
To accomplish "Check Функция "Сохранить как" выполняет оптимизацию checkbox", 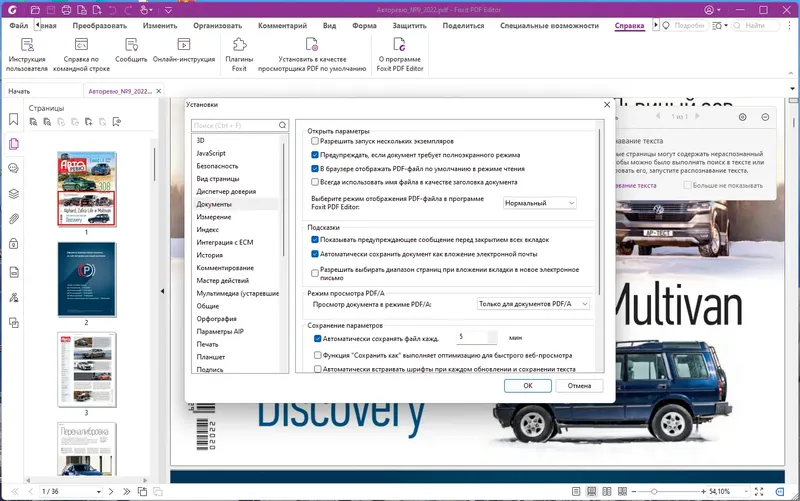I will coord(317,355).
